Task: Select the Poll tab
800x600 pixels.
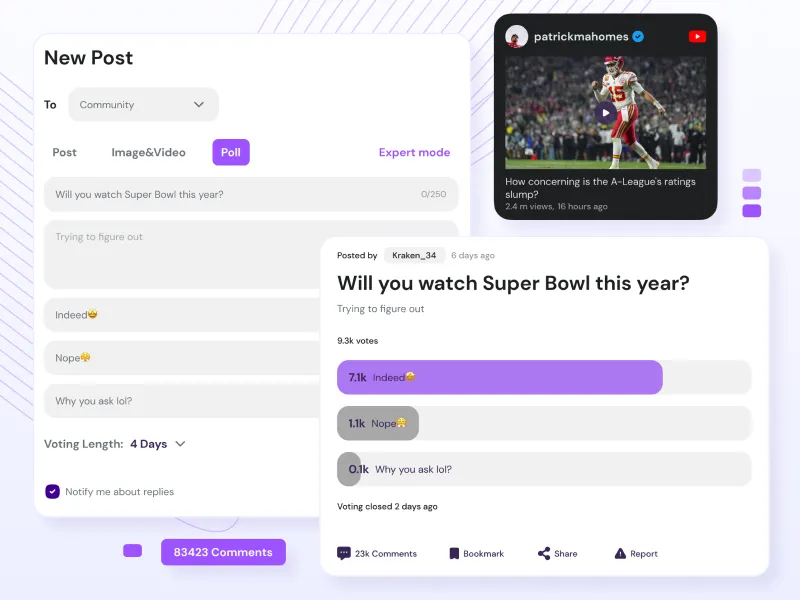Action: pos(231,152)
